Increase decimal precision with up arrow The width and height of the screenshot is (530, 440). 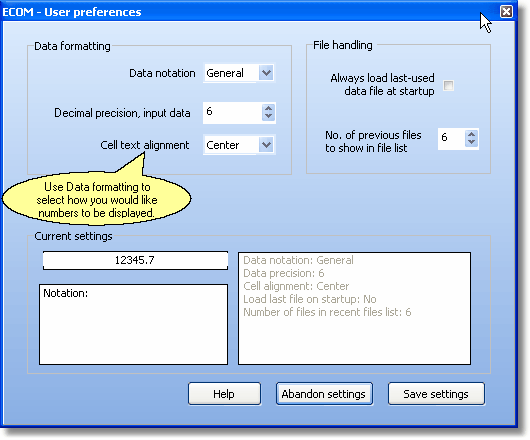[x=268, y=109]
